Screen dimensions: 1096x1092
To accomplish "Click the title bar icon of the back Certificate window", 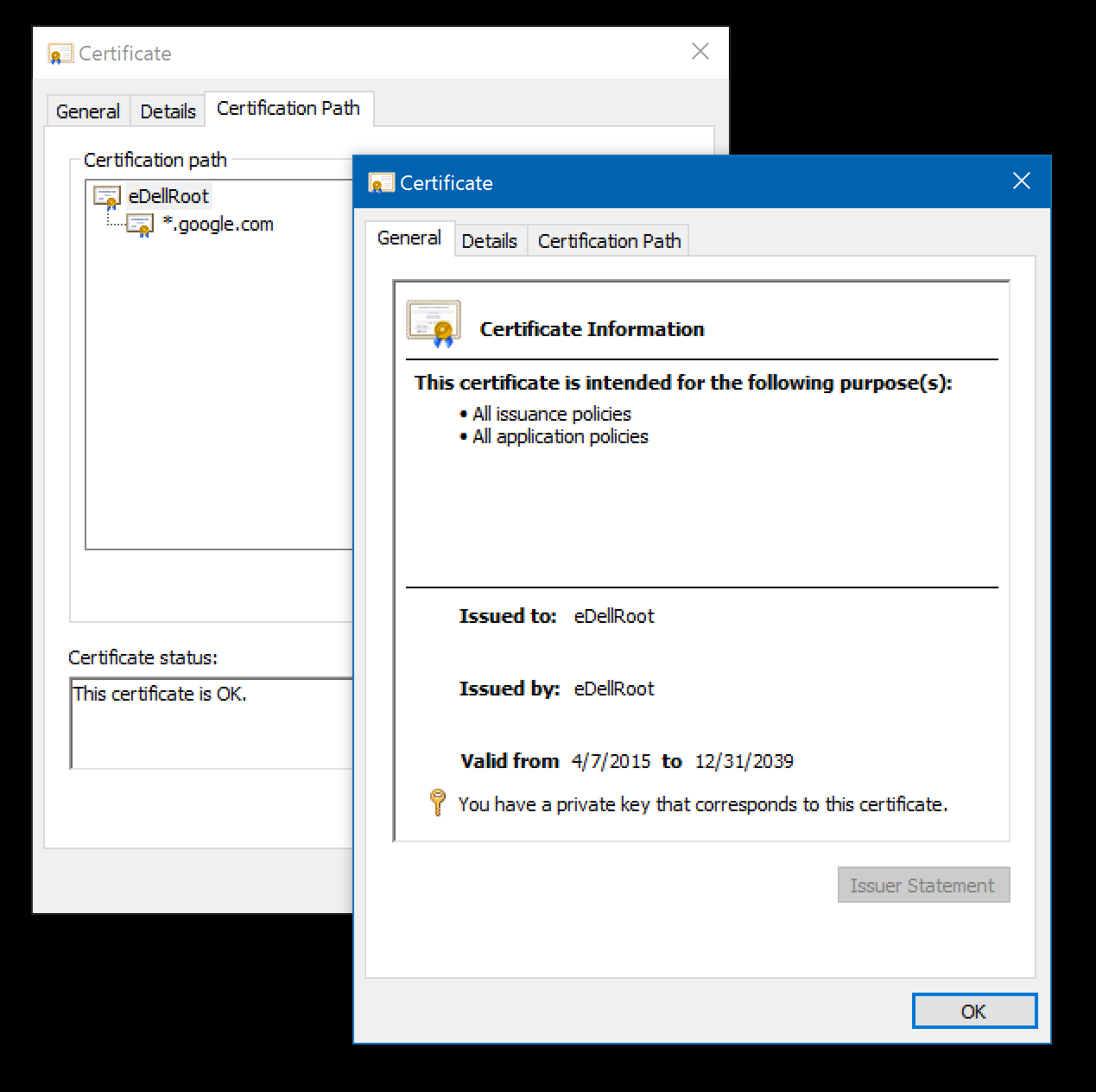I will [60, 54].
